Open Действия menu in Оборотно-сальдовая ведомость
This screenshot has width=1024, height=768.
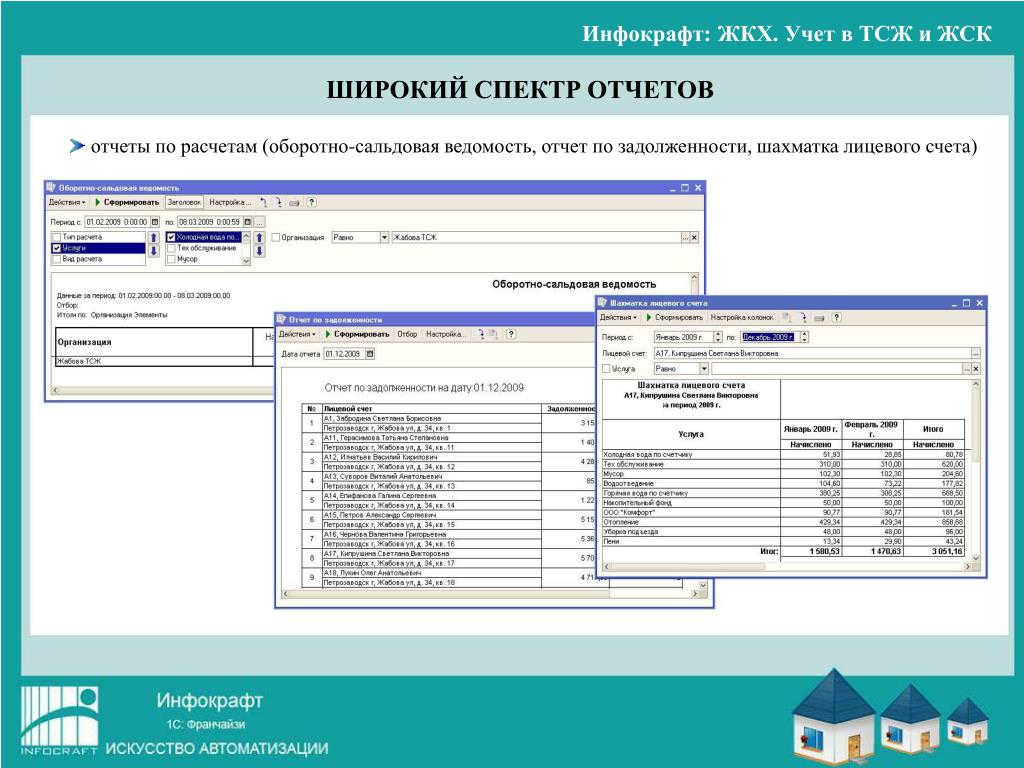coord(67,202)
